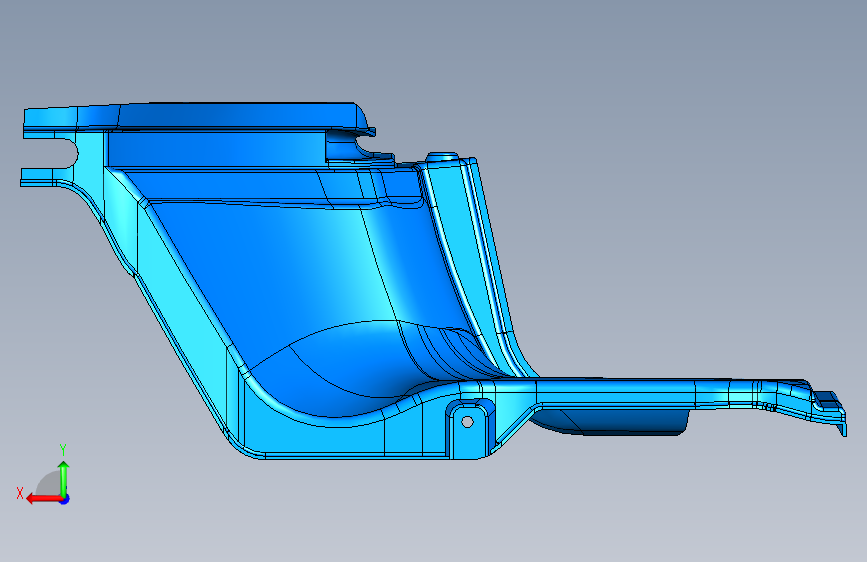Select the small circular hole in the mounting boss
The width and height of the screenshot is (867, 562).
coord(467,422)
